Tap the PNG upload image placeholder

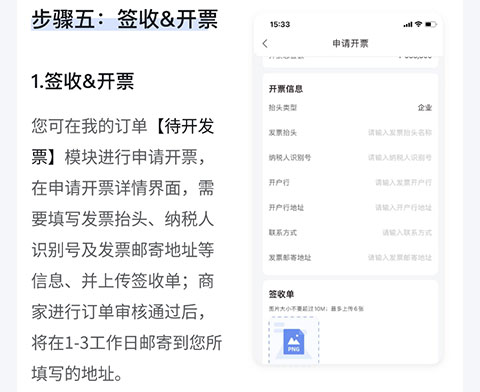pos(294,341)
